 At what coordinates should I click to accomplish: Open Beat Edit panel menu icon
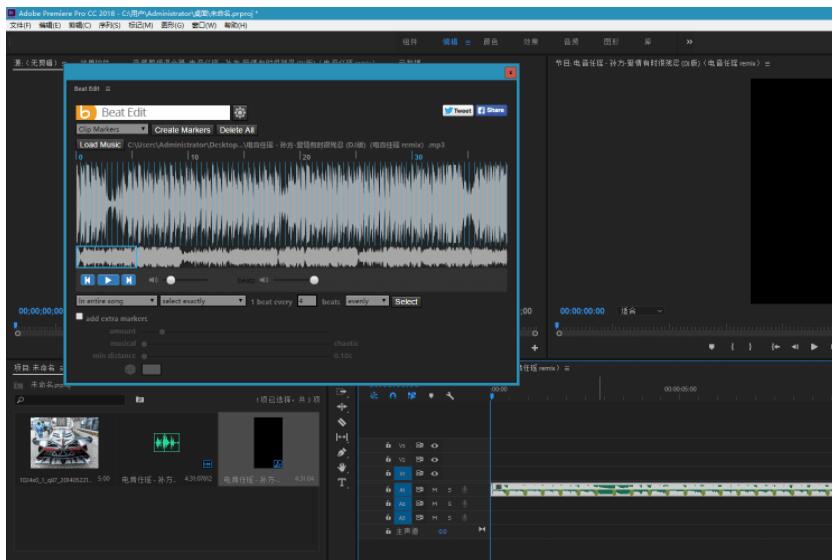(108, 89)
